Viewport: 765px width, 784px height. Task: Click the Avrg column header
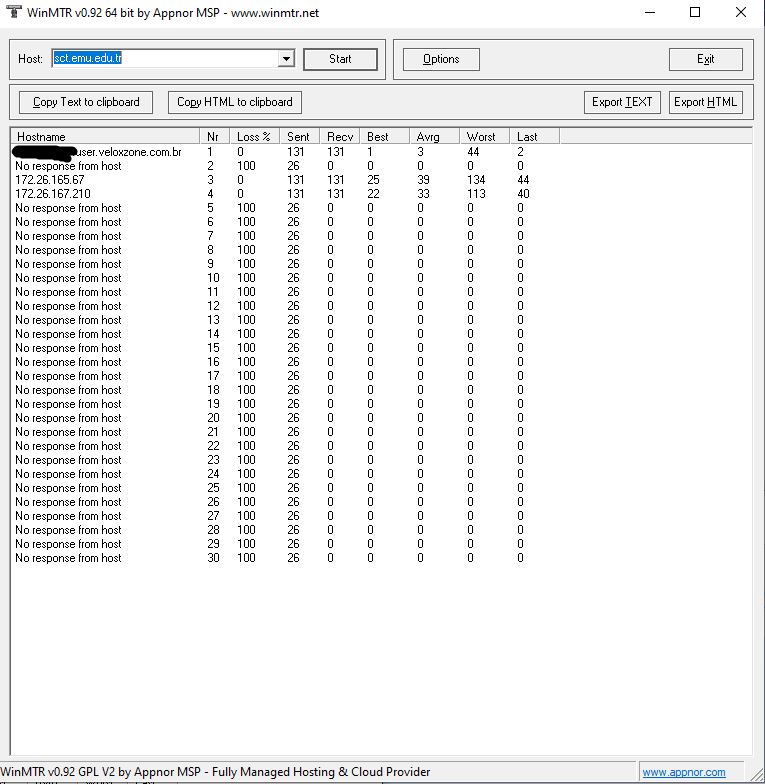pyautogui.click(x=434, y=136)
